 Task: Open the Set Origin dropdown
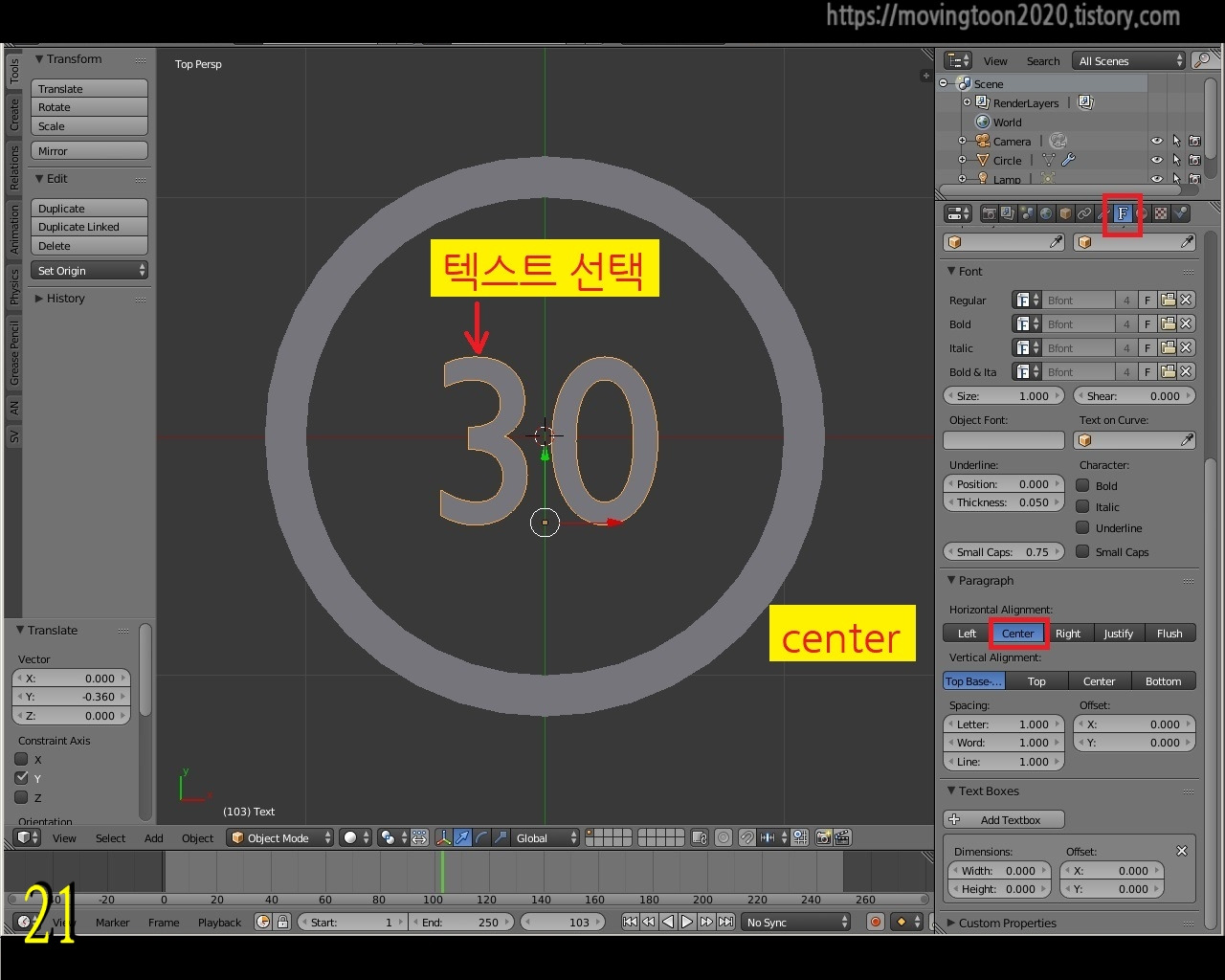[x=89, y=271]
